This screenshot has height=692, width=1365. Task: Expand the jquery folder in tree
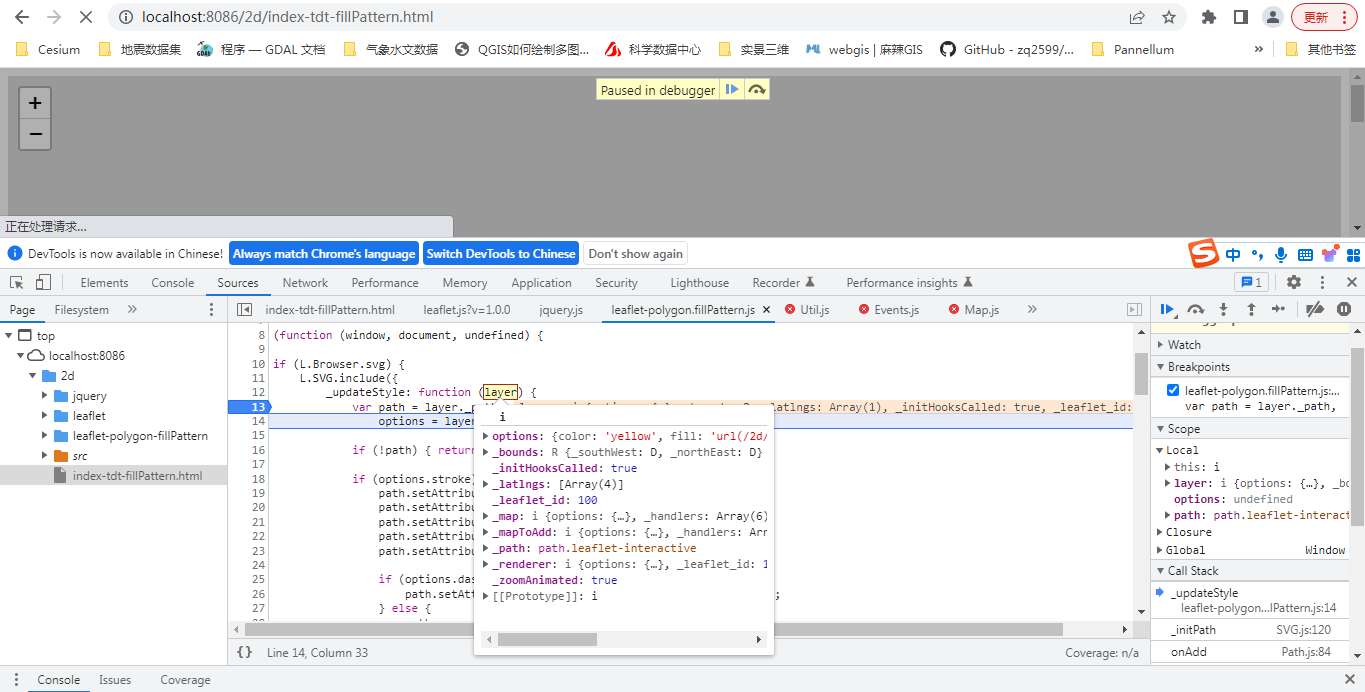(x=45, y=396)
